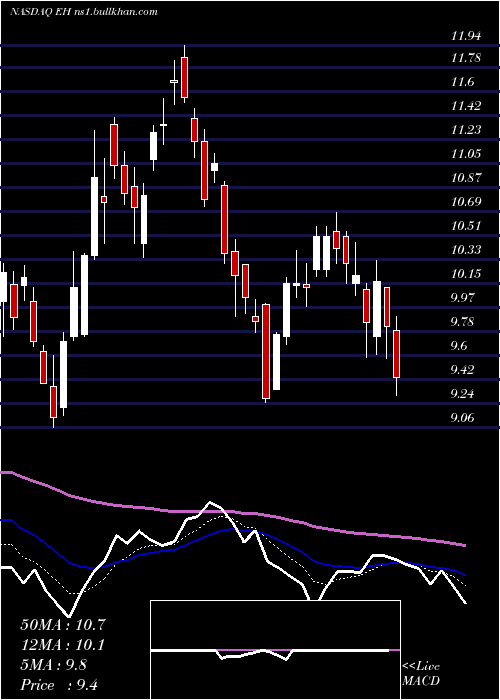The image size is (500, 700).
Task: Click the <<Live MACD label
Action: coord(421,674)
